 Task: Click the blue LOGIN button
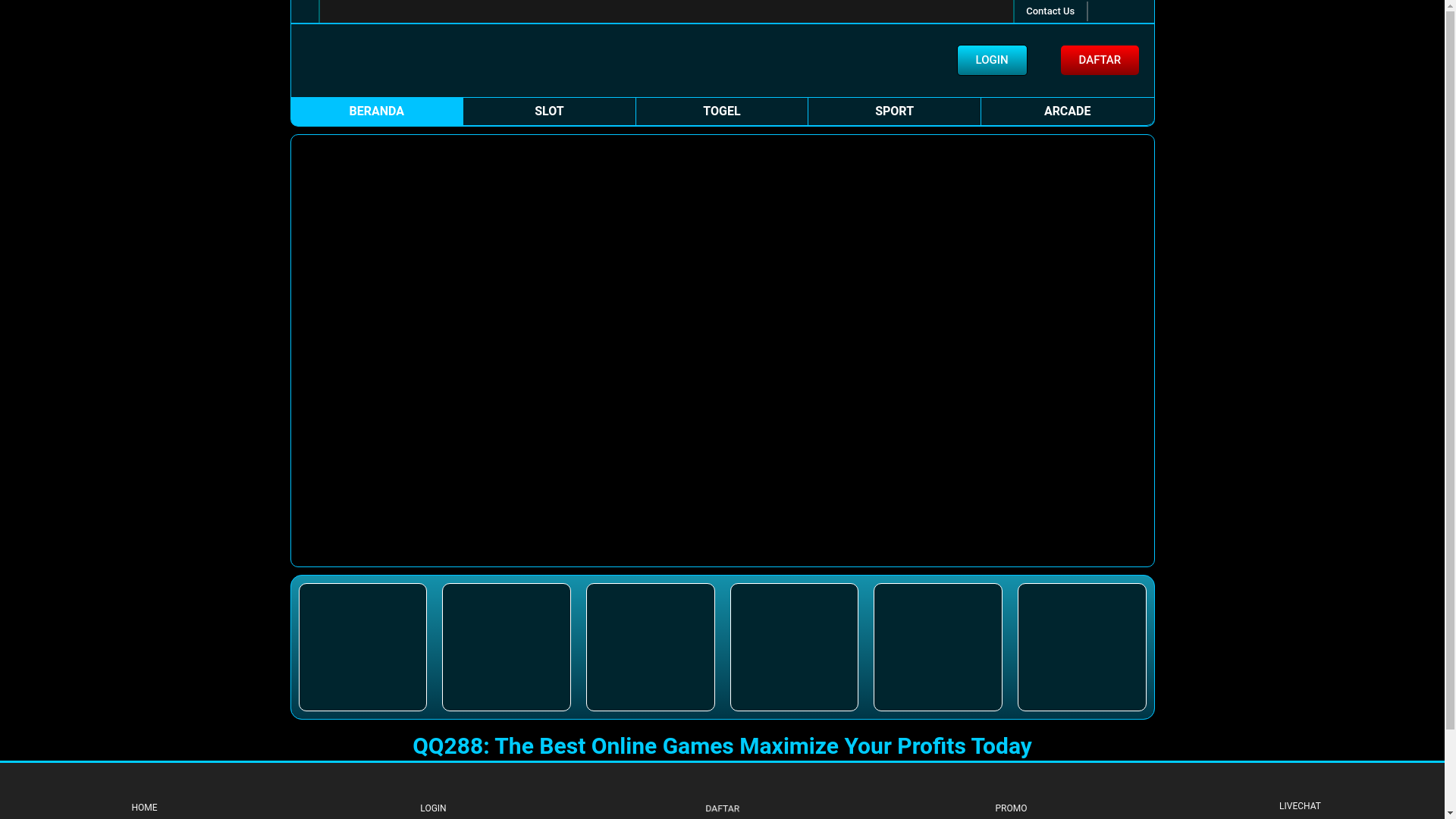991,60
